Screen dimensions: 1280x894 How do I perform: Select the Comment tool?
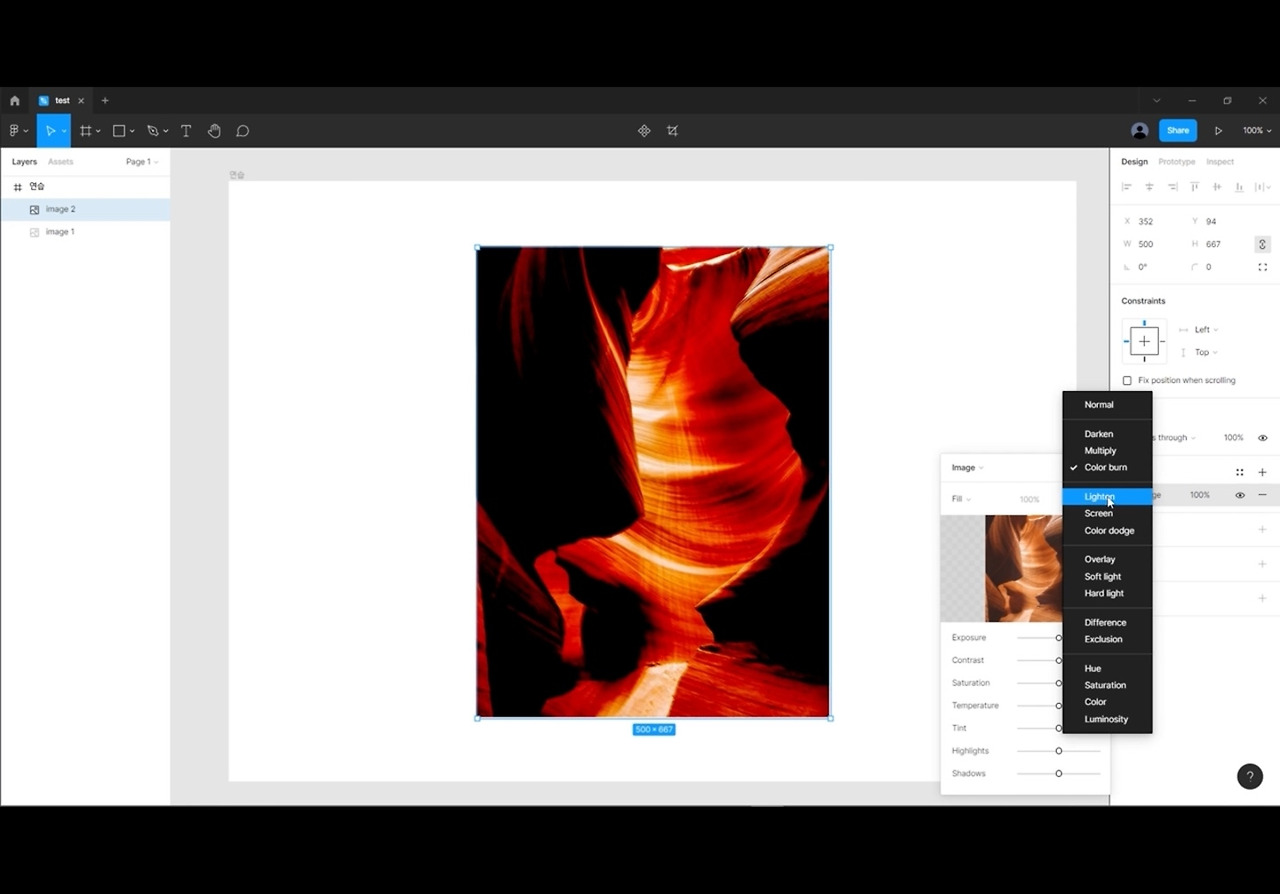coord(242,131)
